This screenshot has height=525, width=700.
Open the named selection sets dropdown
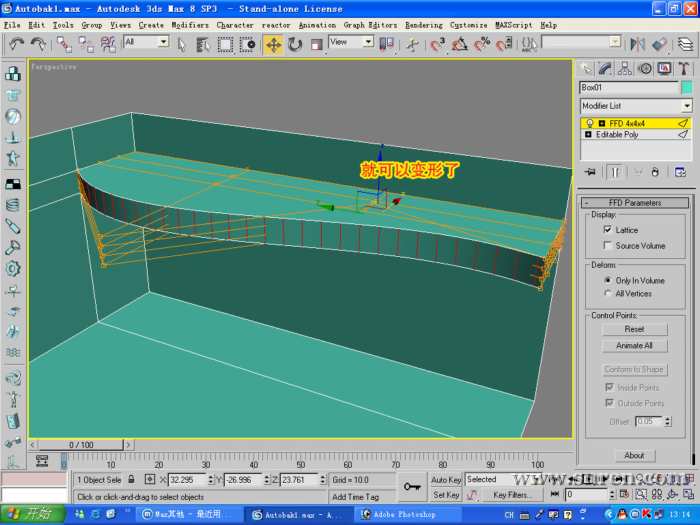581,42
